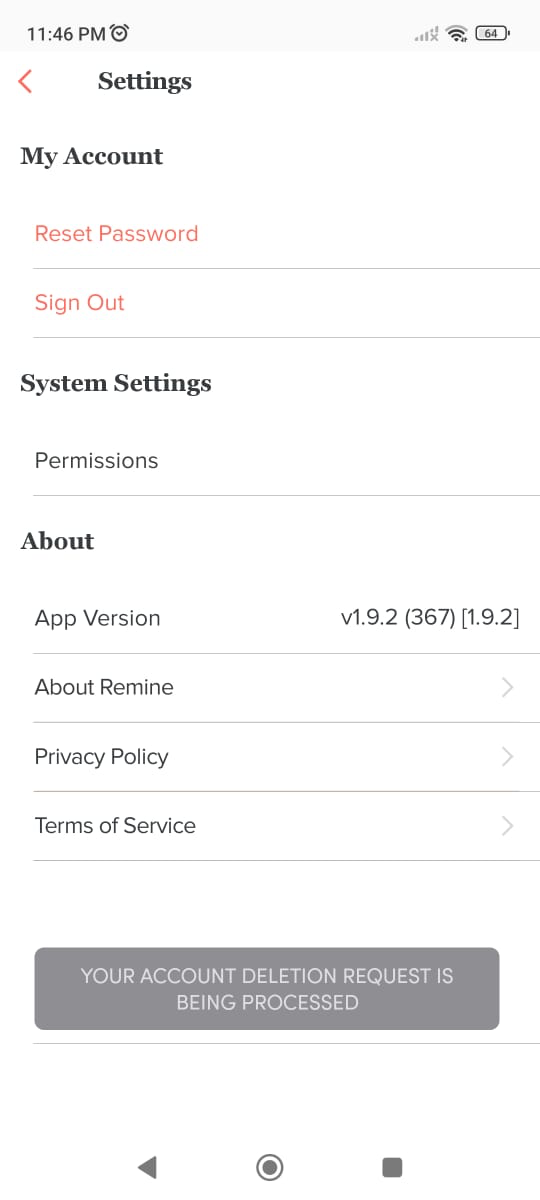This screenshot has width=540, height=1200.
Task: Tap the alarm clock status icon
Action: (x=120, y=33)
